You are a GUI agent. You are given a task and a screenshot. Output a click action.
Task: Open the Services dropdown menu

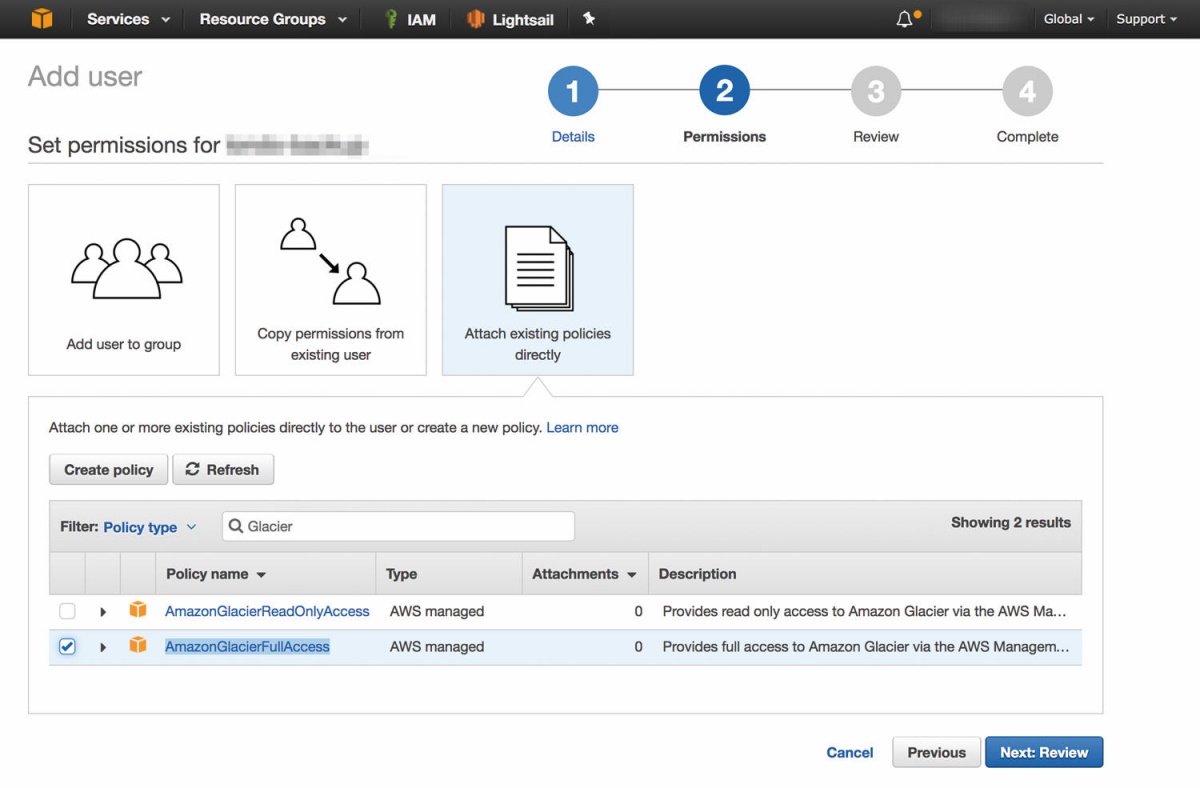coord(128,19)
